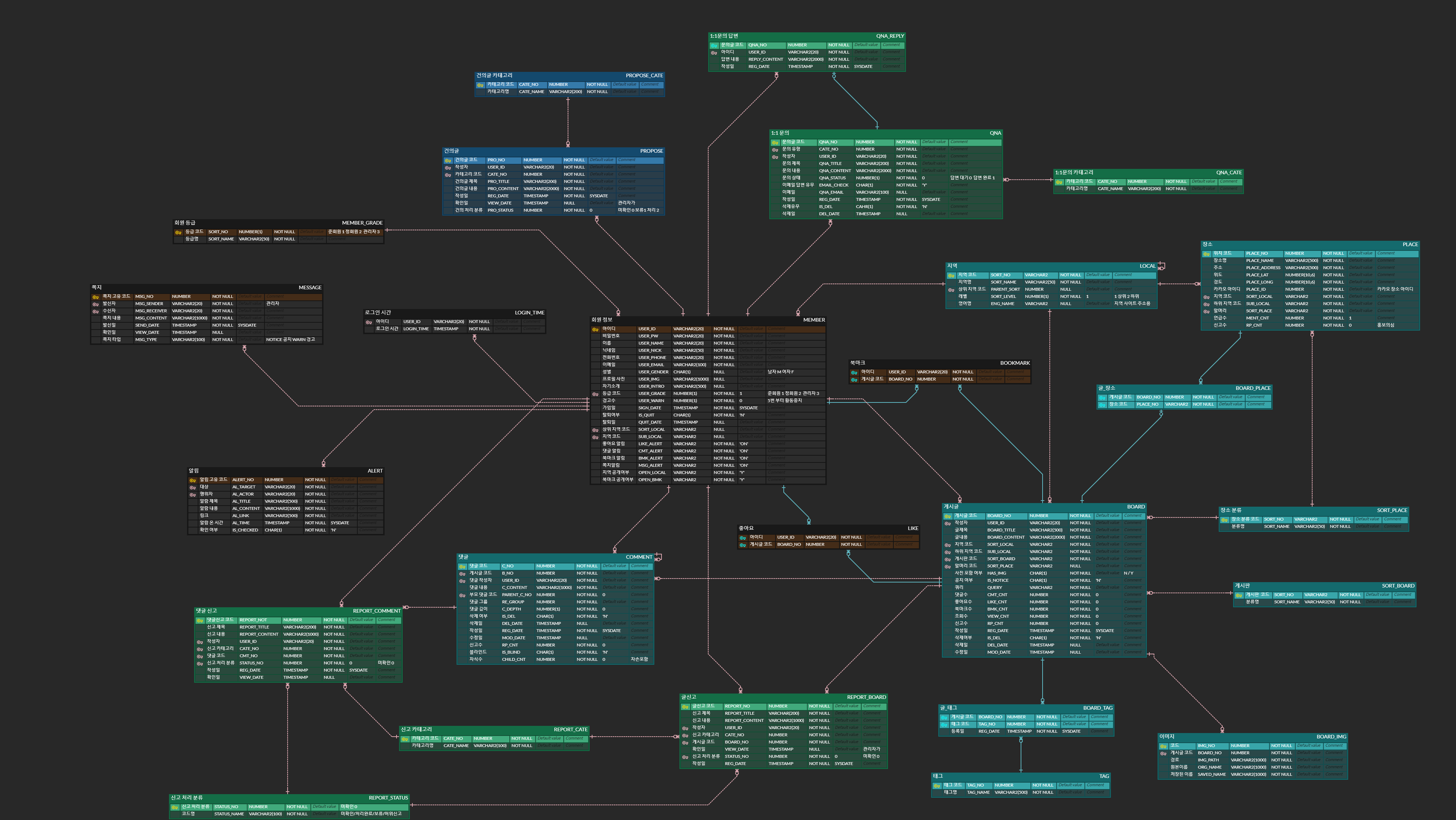Click the key icon beside ALERT_NO in ALERT table
1456x820 pixels.
tap(192, 480)
